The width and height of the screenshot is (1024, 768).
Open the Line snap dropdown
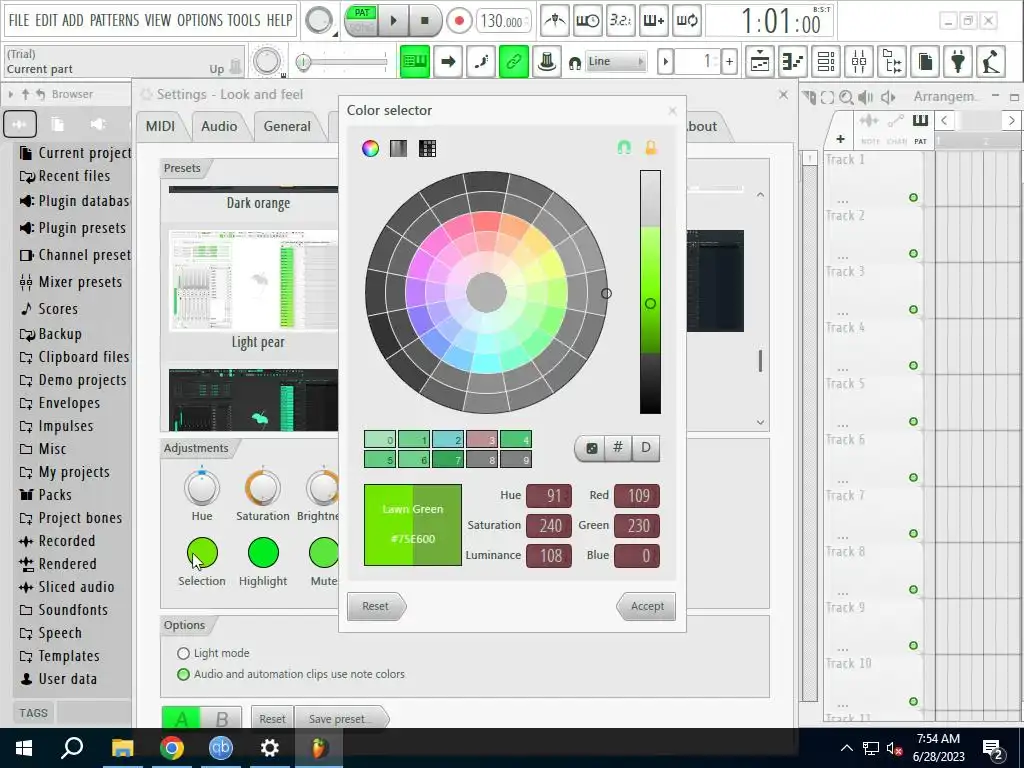tap(616, 62)
